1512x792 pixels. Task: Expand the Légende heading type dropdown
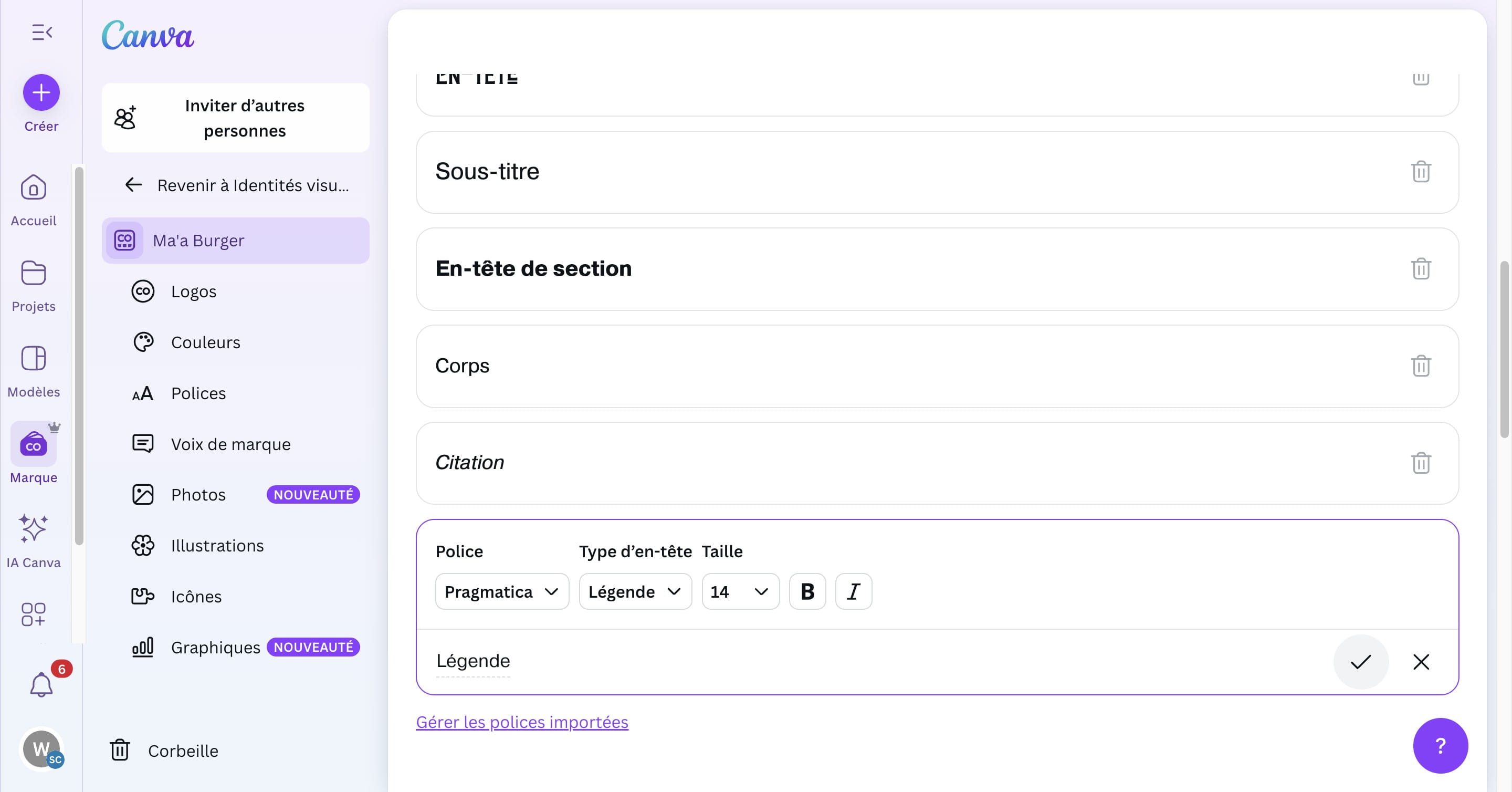point(635,591)
